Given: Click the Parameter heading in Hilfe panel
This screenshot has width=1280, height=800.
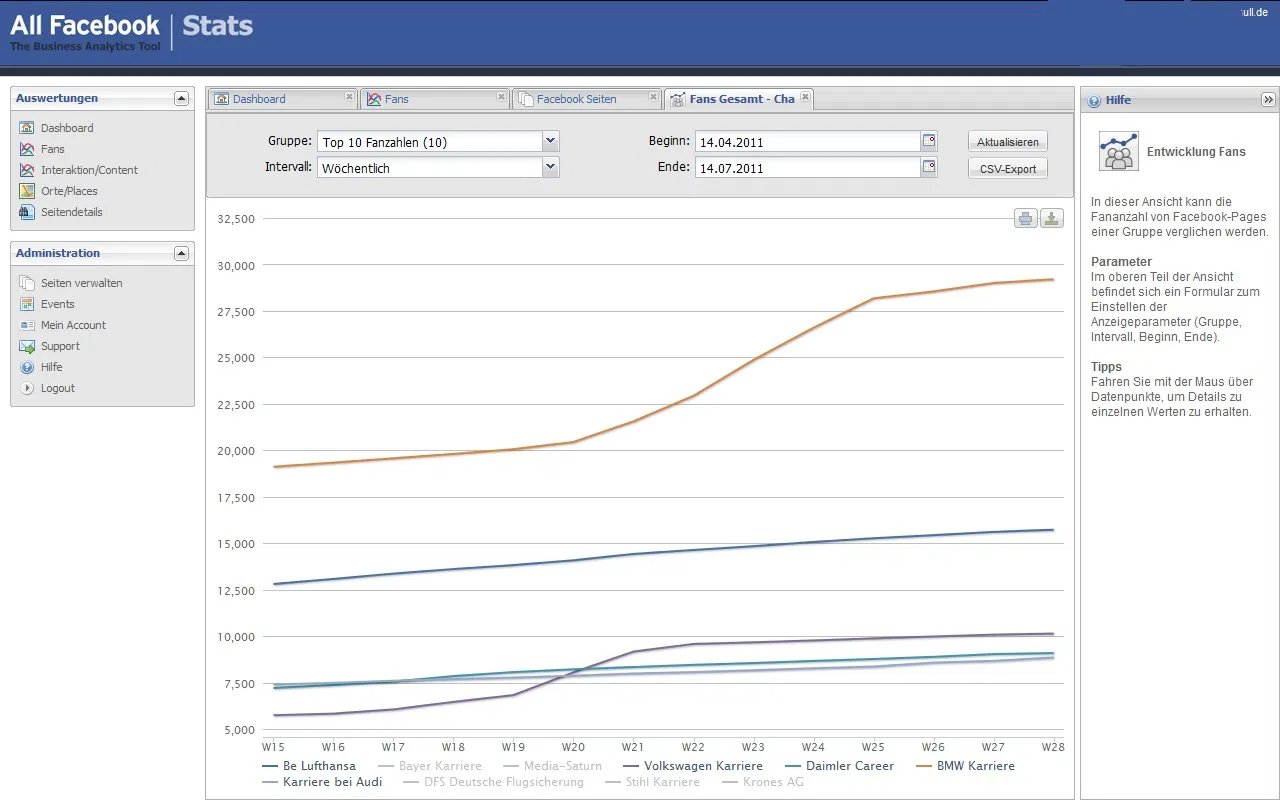Looking at the screenshot, I should (x=1121, y=262).
